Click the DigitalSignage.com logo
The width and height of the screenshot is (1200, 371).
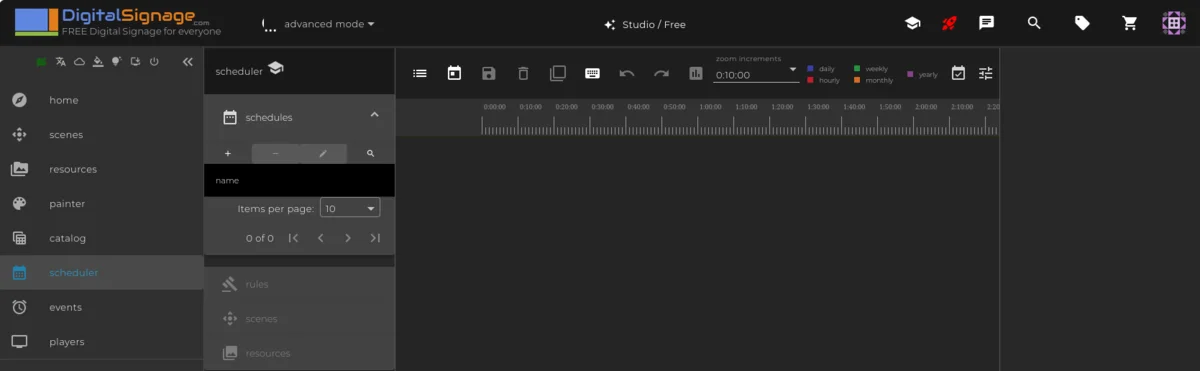[118, 23]
